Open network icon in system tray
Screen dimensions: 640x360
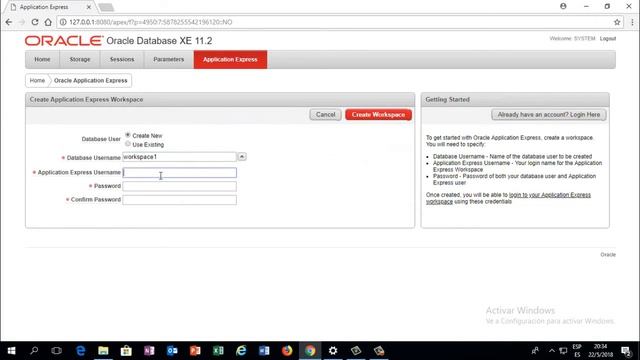563,351
